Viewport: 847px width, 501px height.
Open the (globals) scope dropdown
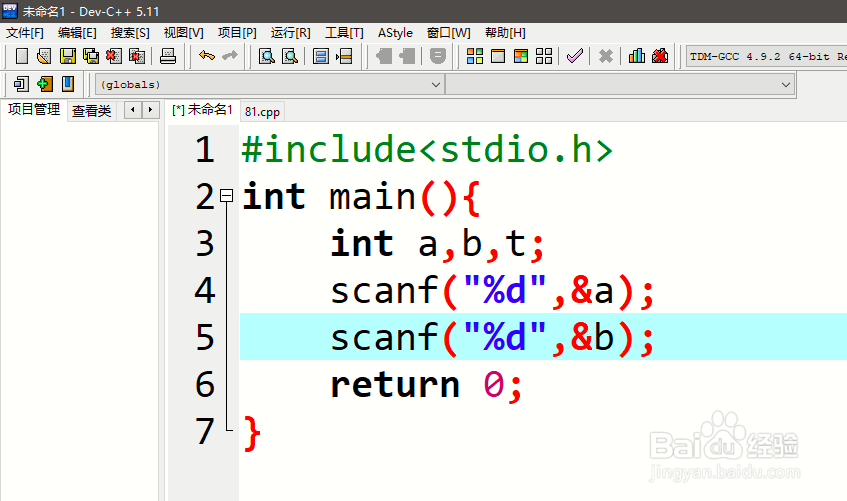(x=270, y=85)
